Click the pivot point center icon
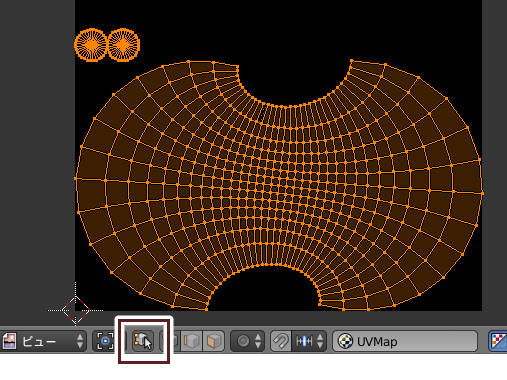Image resolution: width=507 pixels, height=380 pixels. (x=105, y=341)
